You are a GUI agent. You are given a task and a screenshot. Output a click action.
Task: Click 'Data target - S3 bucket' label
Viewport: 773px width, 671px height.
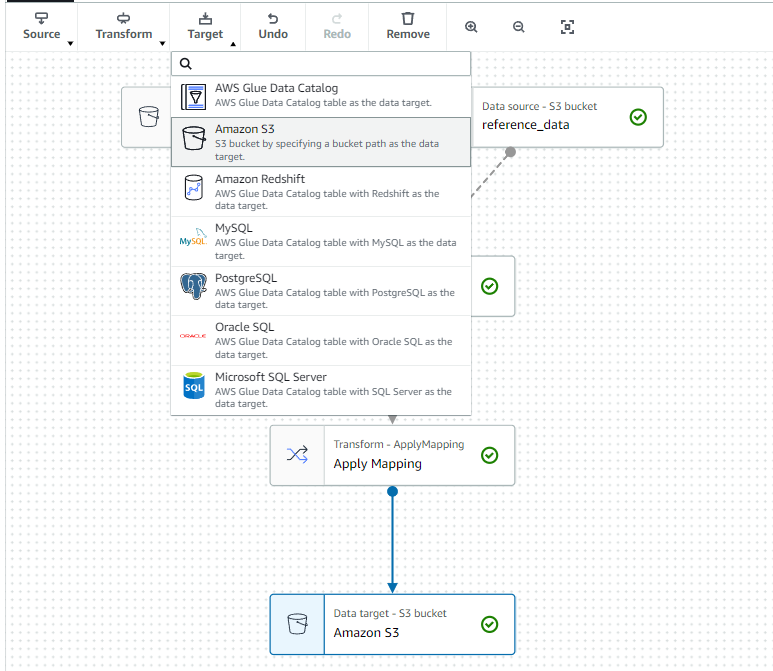pos(390,613)
